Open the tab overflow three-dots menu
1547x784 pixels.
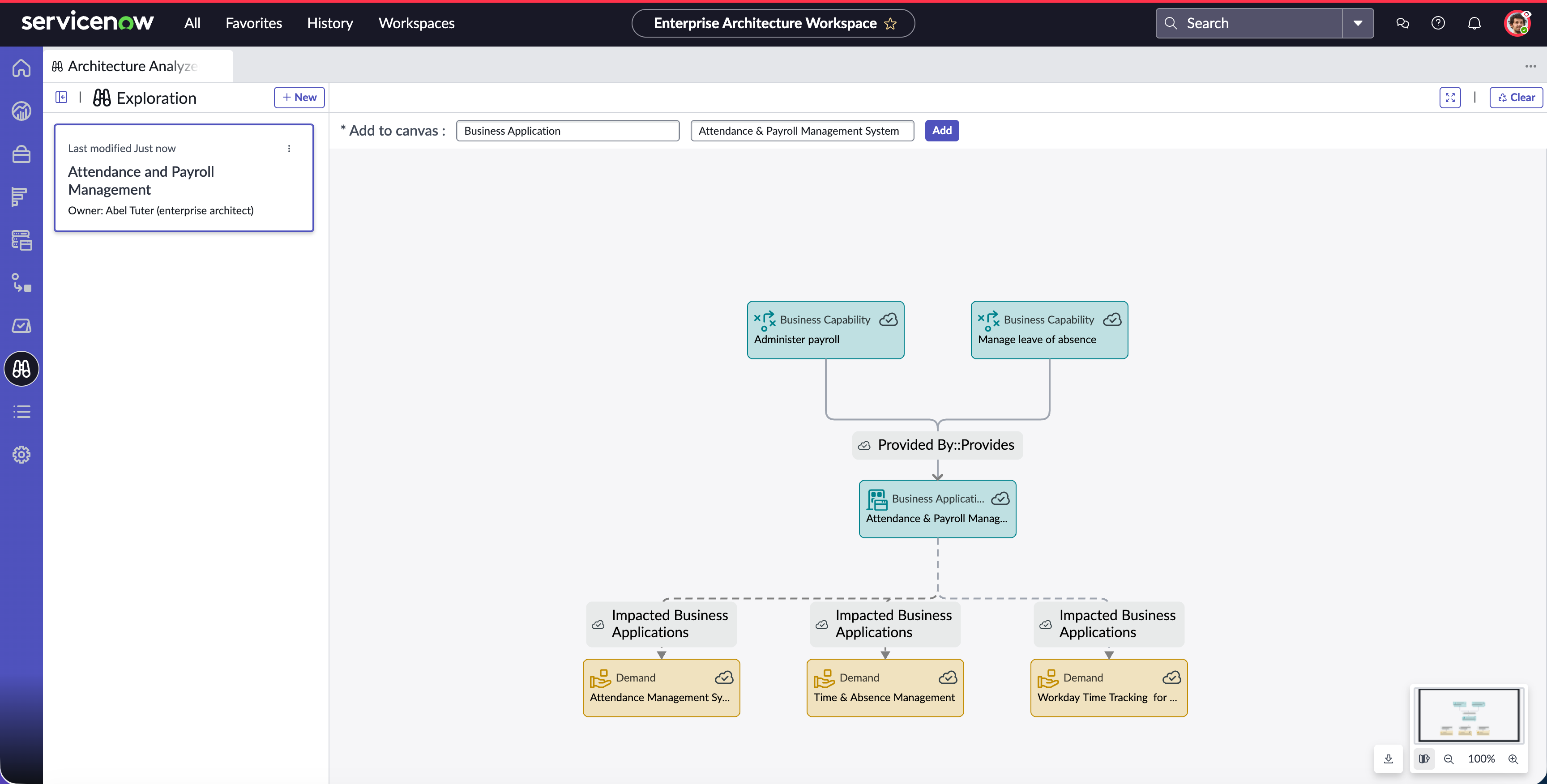(x=1530, y=66)
